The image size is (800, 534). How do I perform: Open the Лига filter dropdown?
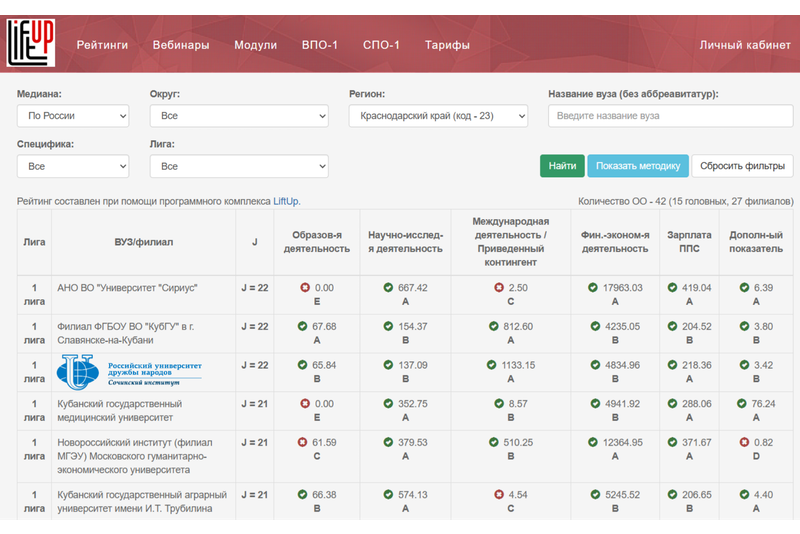point(238,166)
